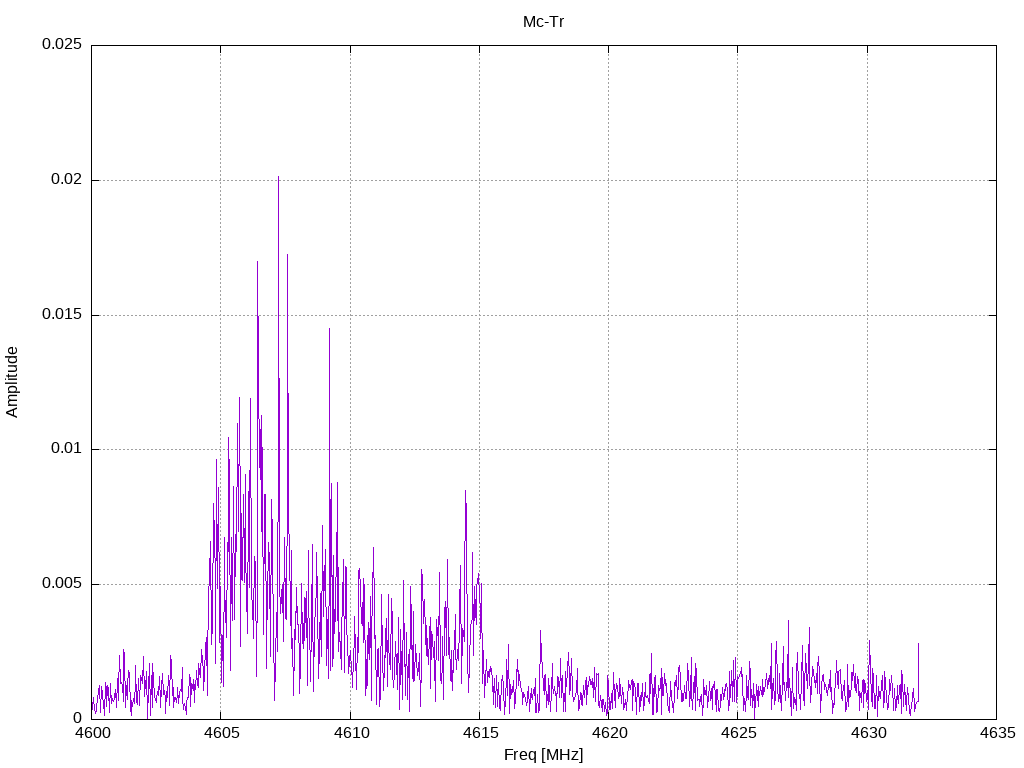Click the 0.025 y-axis tick label

61,45
